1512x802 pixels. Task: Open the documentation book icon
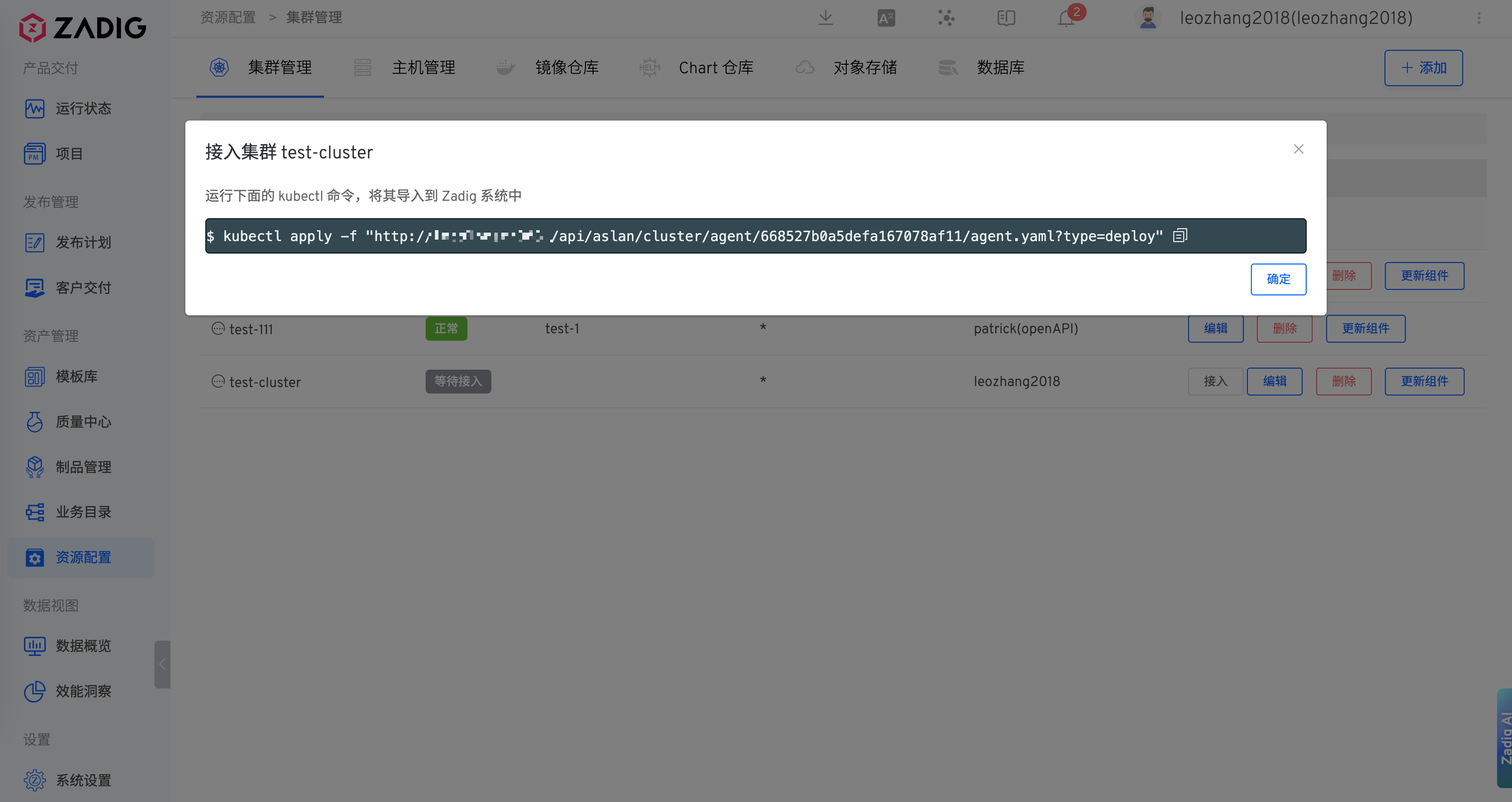pyautogui.click(x=1006, y=18)
